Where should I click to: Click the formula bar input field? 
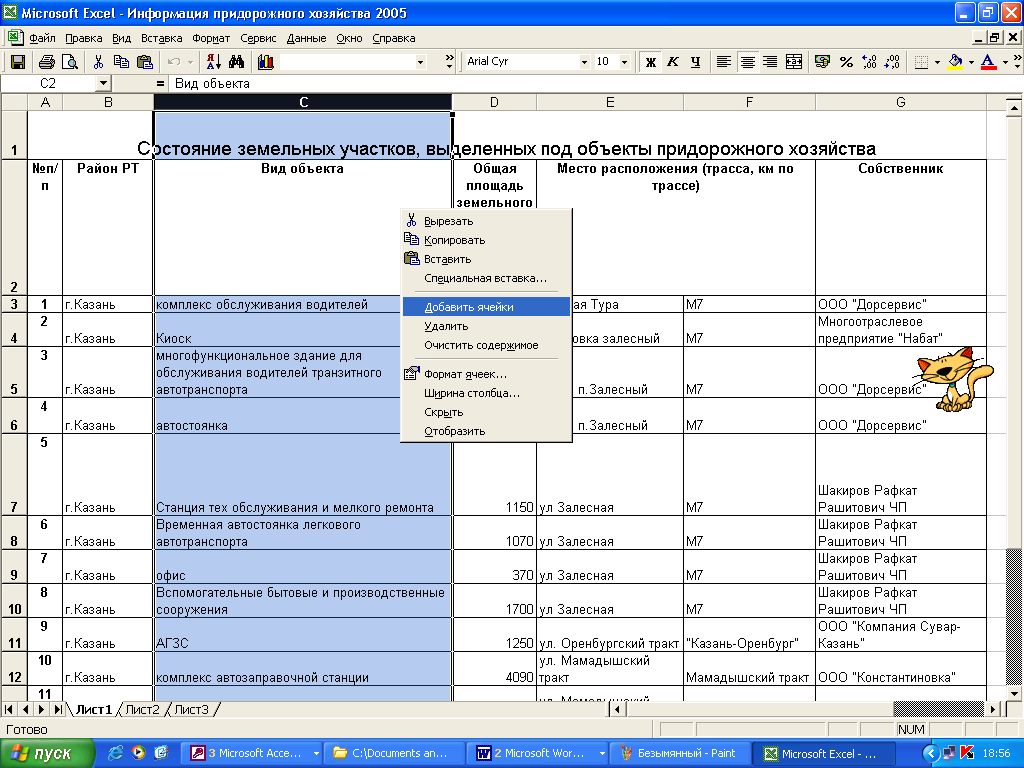[594, 84]
